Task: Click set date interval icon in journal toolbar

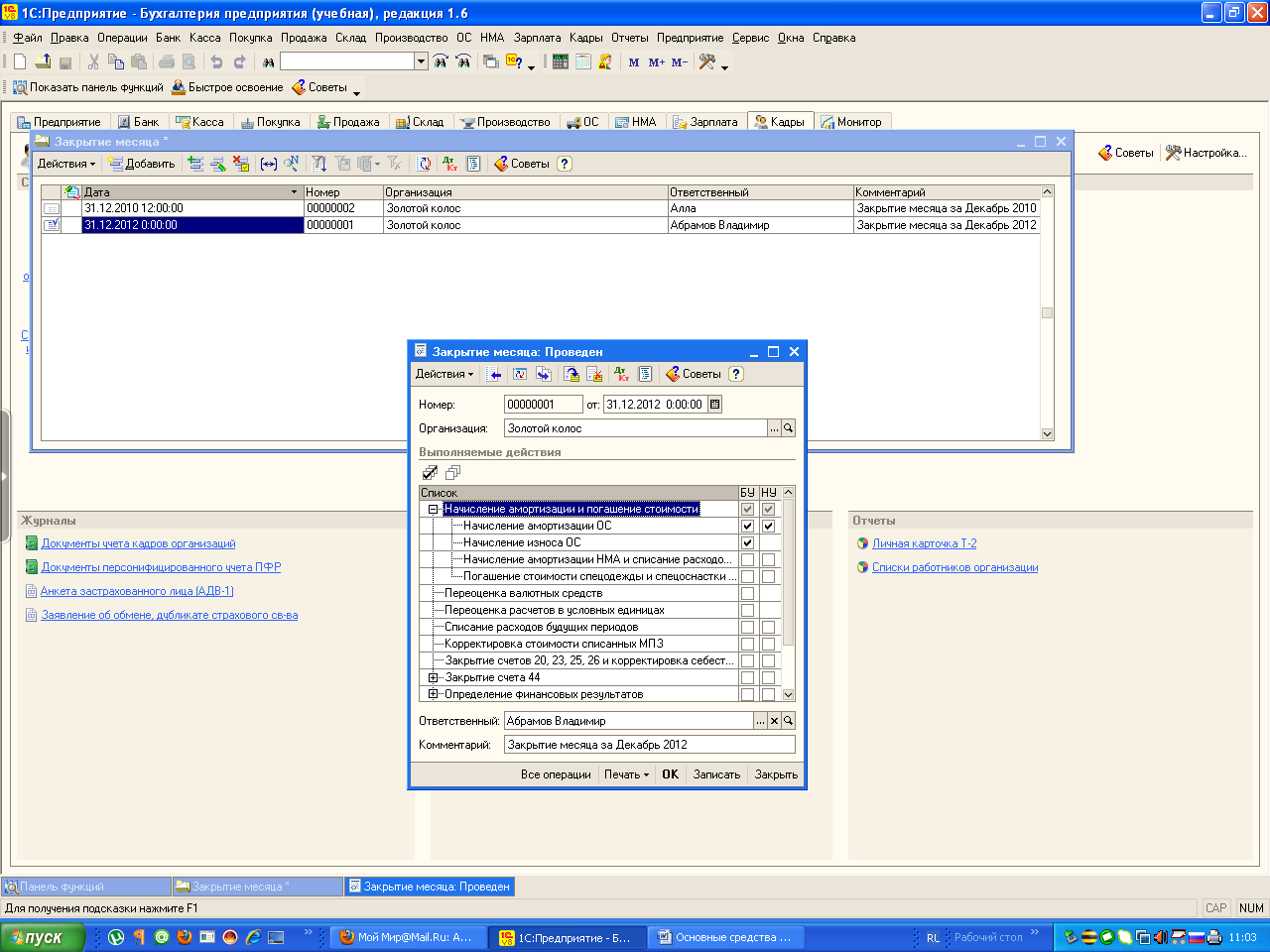Action: [x=269, y=164]
